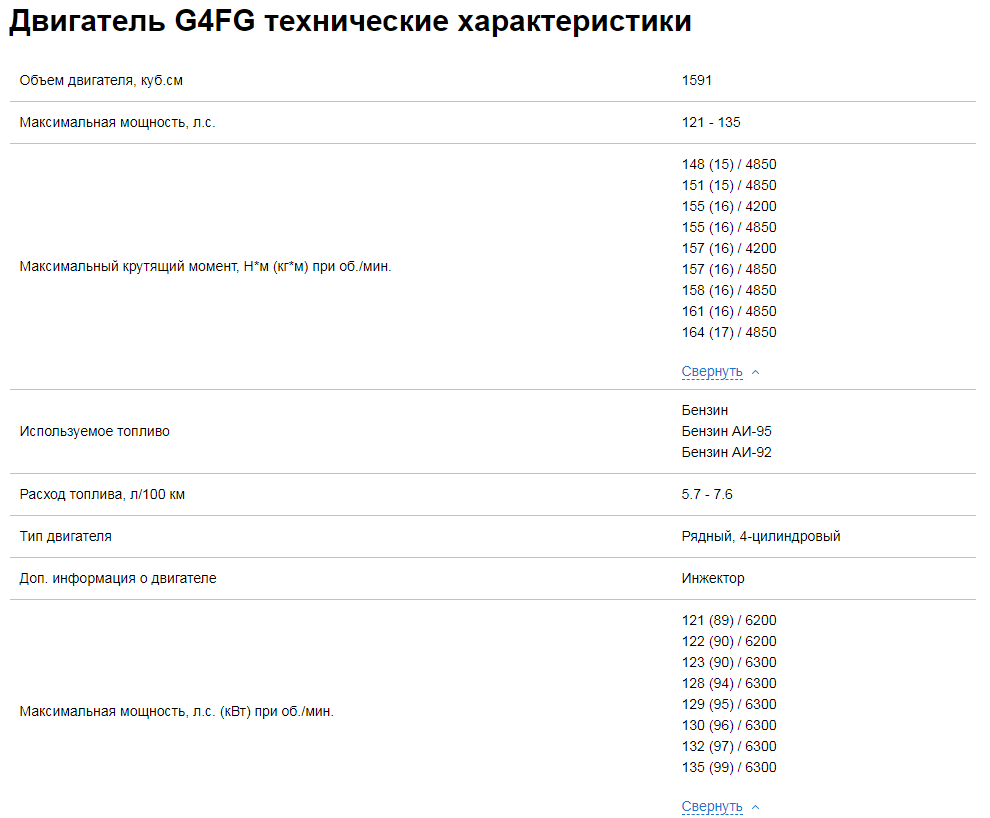Click the Инжектор value text

[709, 578]
